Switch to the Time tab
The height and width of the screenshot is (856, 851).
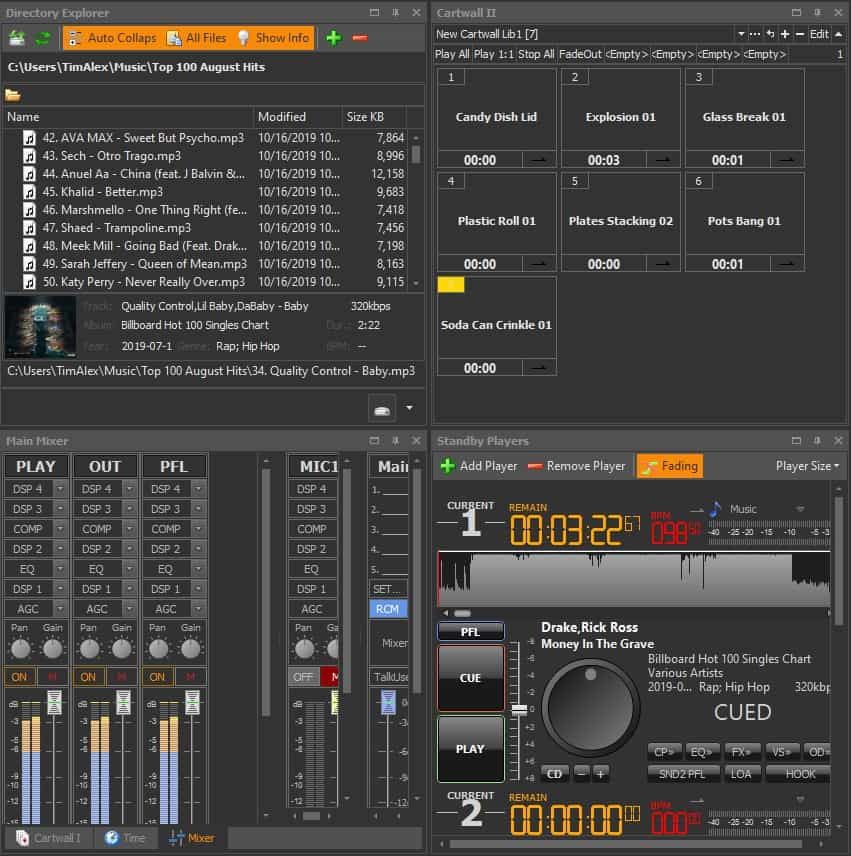[x=125, y=838]
